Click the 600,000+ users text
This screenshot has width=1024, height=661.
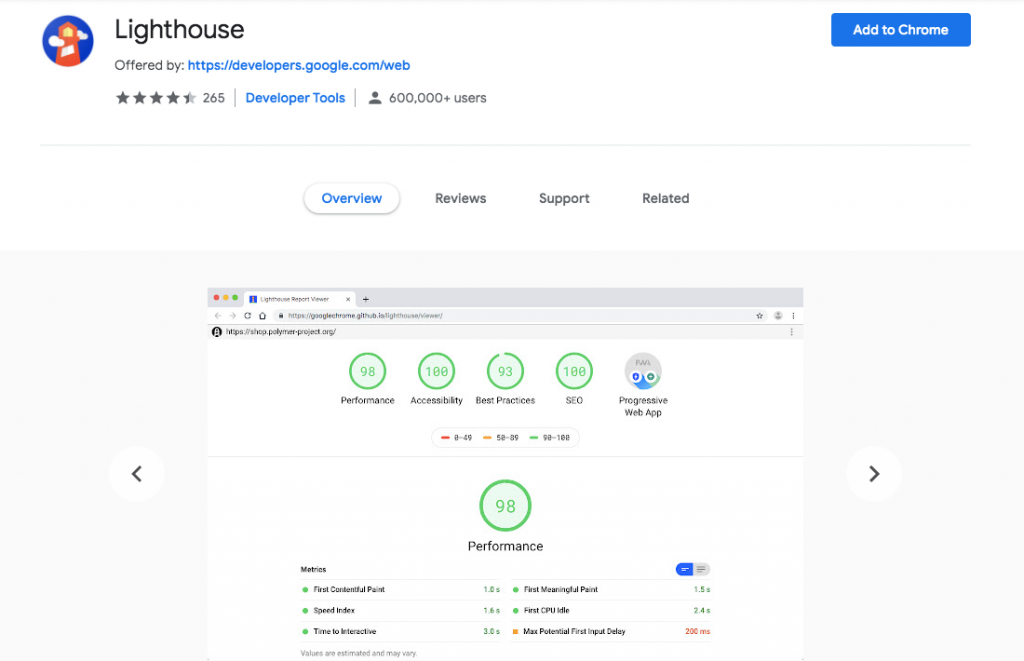pyautogui.click(x=438, y=98)
